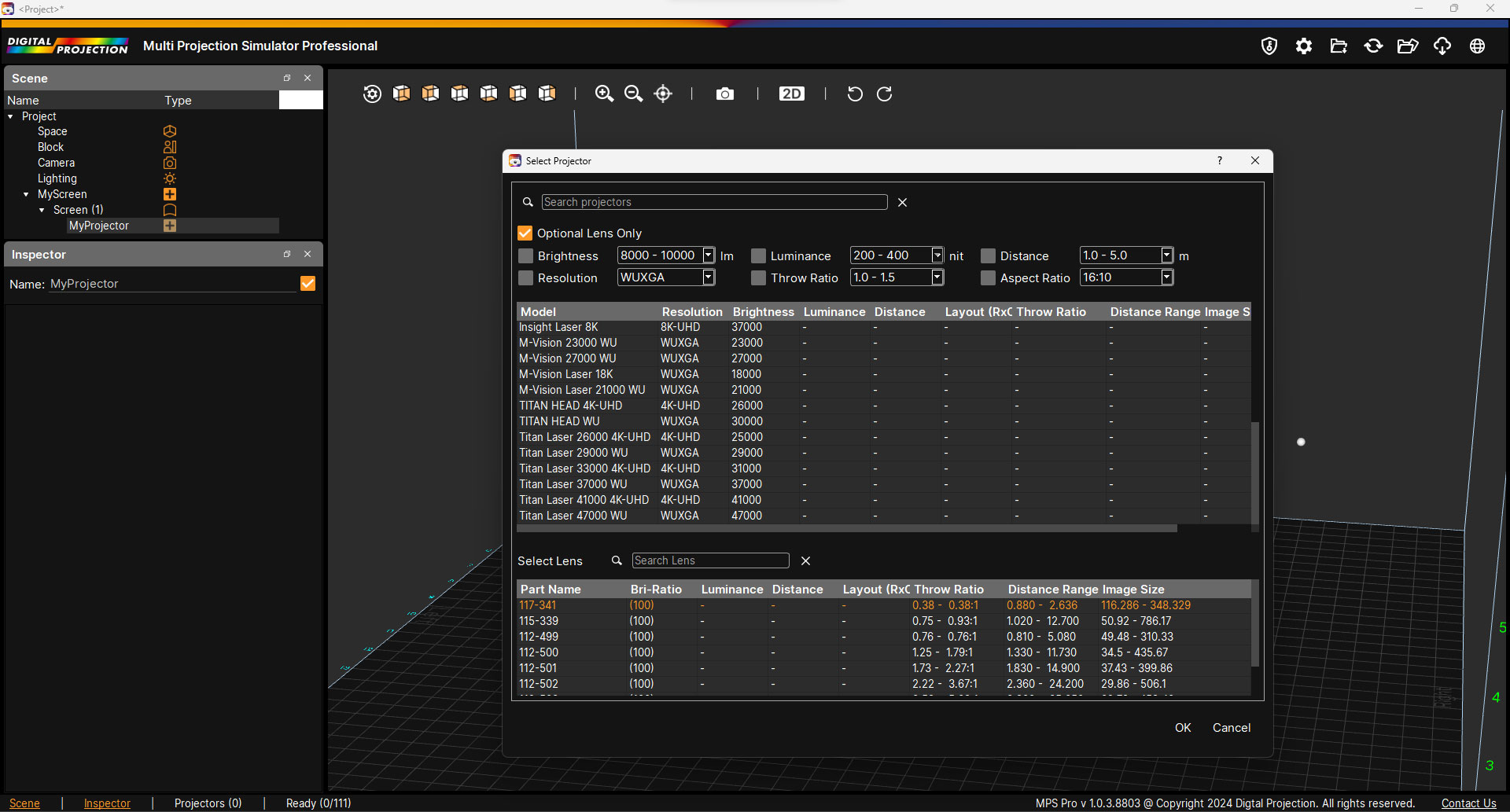Switch to 2D view mode
Image resolution: width=1510 pixels, height=812 pixels.
(791, 94)
